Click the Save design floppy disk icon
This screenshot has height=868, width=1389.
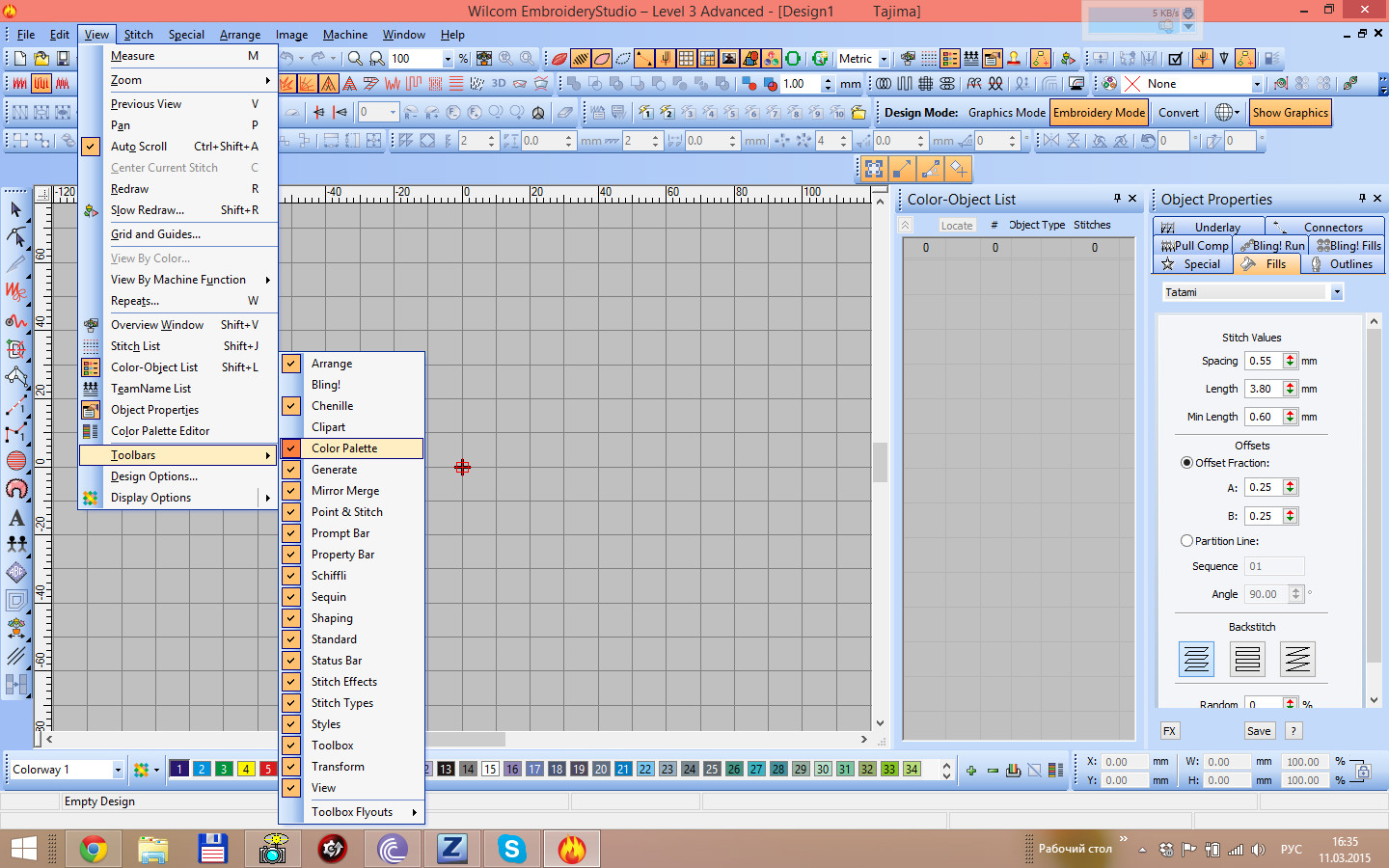point(63,59)
